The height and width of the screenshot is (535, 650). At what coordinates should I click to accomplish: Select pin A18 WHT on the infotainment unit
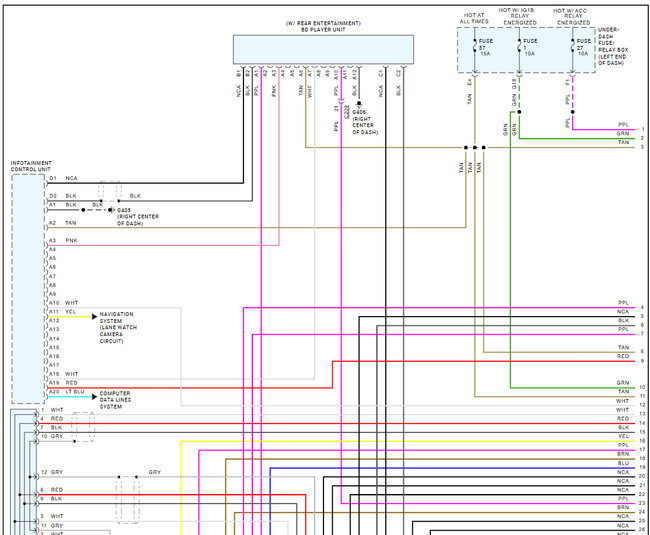coord(63,374)
